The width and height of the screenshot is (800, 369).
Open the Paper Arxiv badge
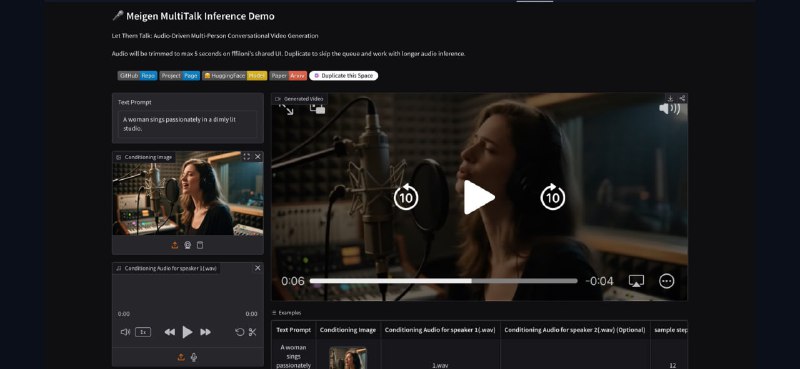point(288,76)
